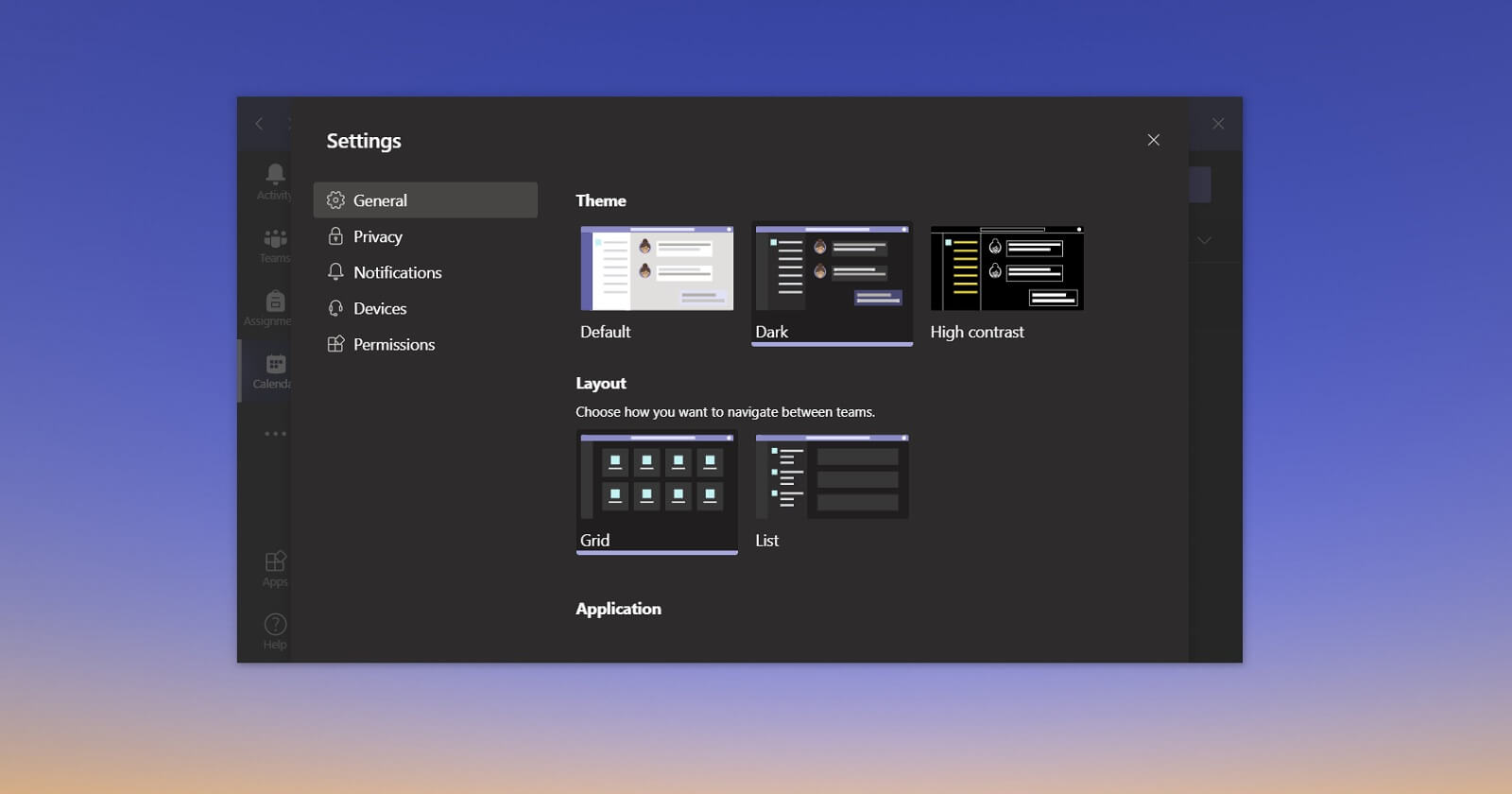Viewport: 1512px width, 794px height.
Task: Open the General settings tab
Action: coord(425,200)
